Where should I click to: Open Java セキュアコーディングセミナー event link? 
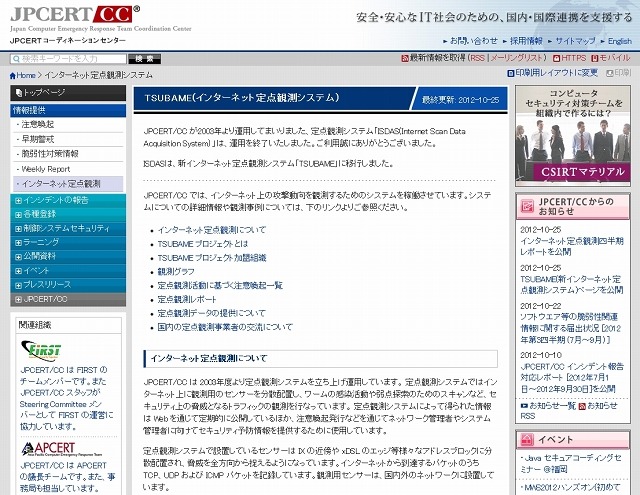(573, 464)
